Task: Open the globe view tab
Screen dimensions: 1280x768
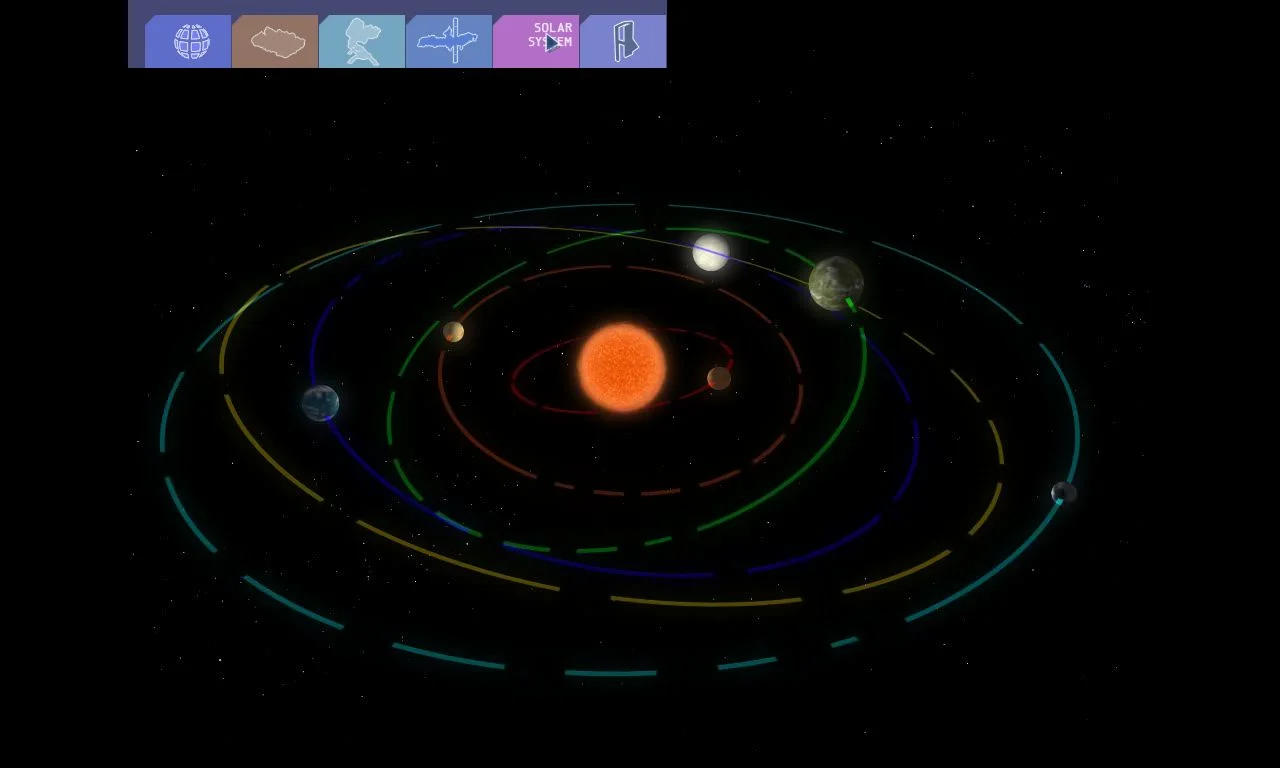Action: coord(190,42)
